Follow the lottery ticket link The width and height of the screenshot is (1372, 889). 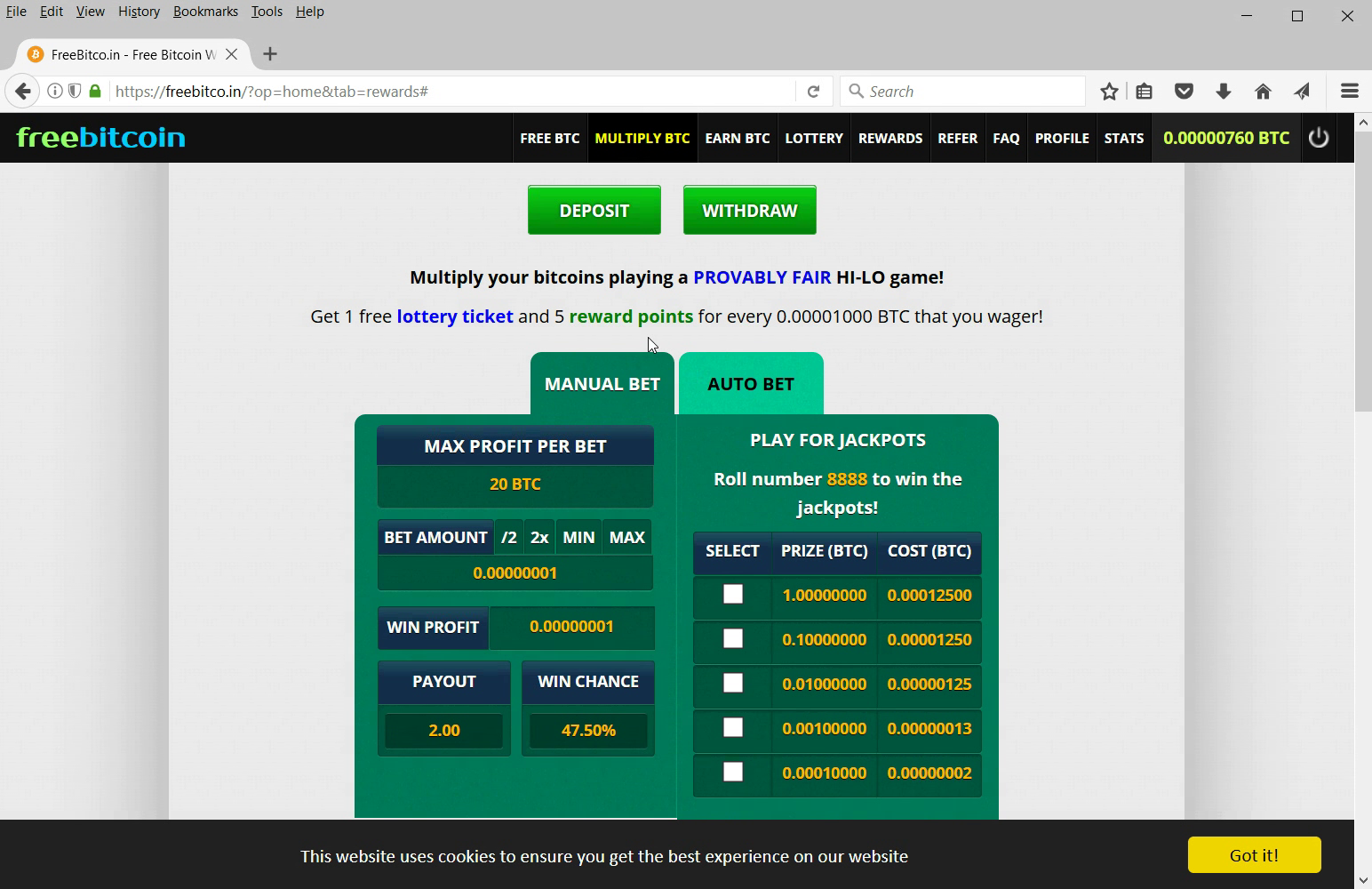(455, 316)
